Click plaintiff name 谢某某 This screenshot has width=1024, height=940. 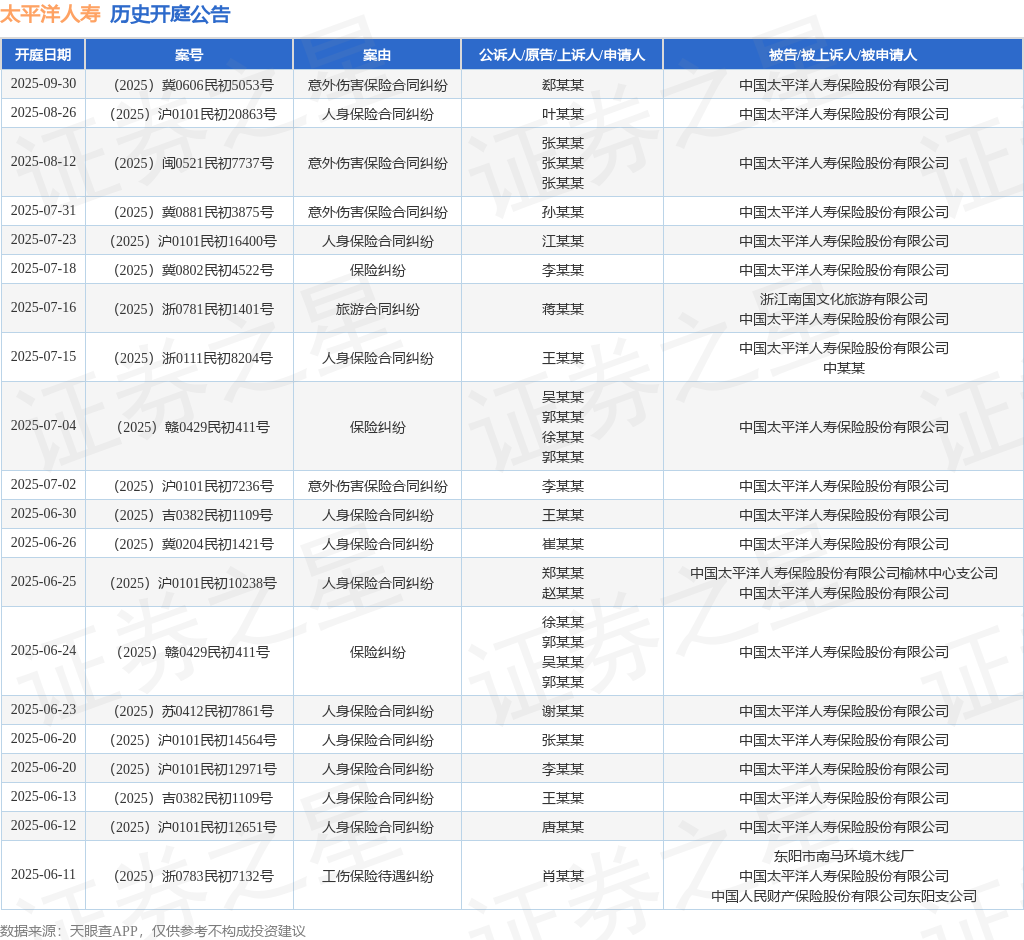click(563, 711)
